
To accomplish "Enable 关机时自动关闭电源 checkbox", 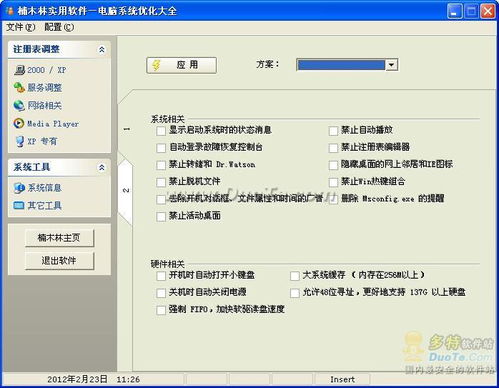I will pos(161,293).
